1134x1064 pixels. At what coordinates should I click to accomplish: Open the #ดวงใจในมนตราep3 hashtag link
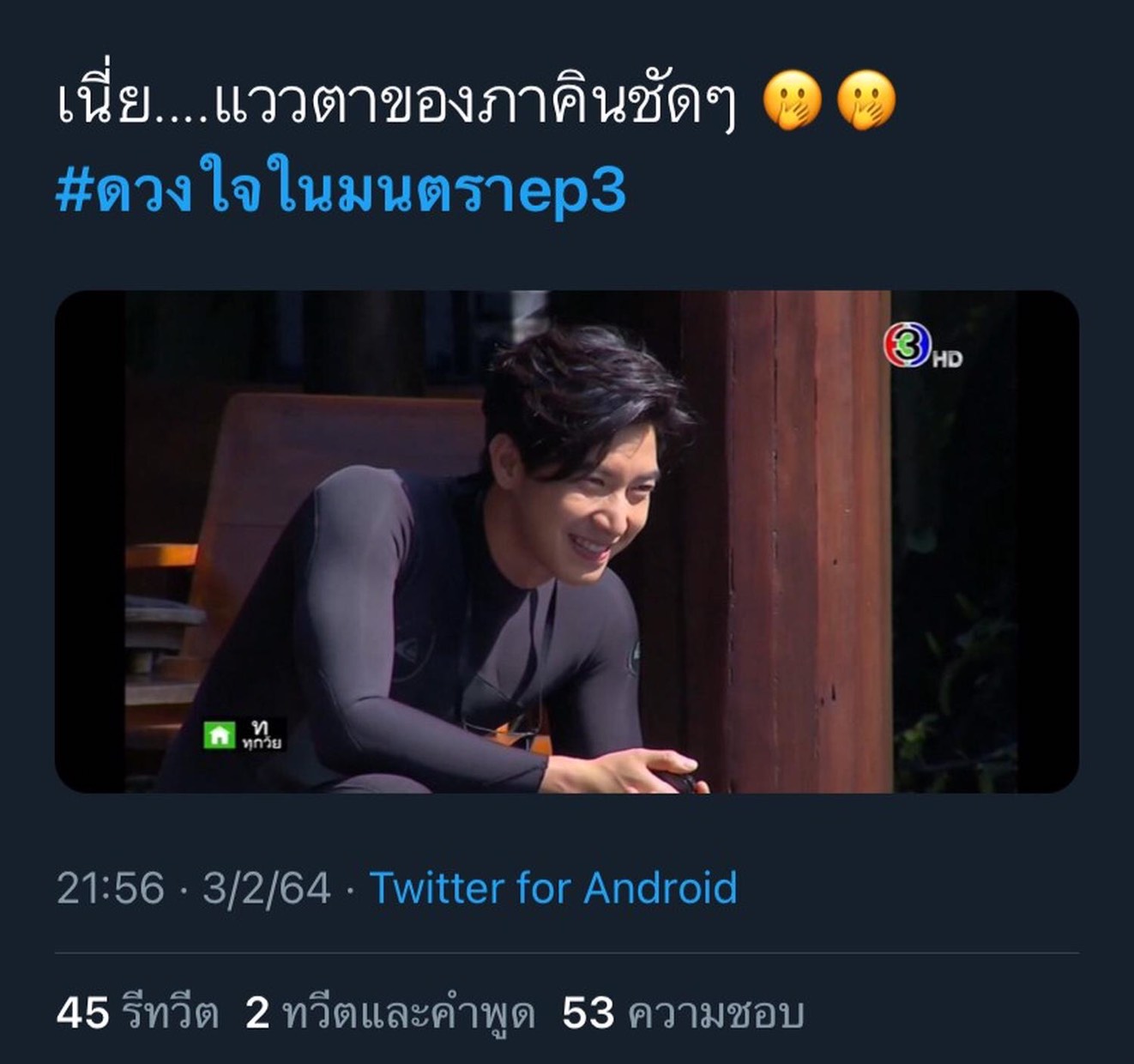(341, 190)
